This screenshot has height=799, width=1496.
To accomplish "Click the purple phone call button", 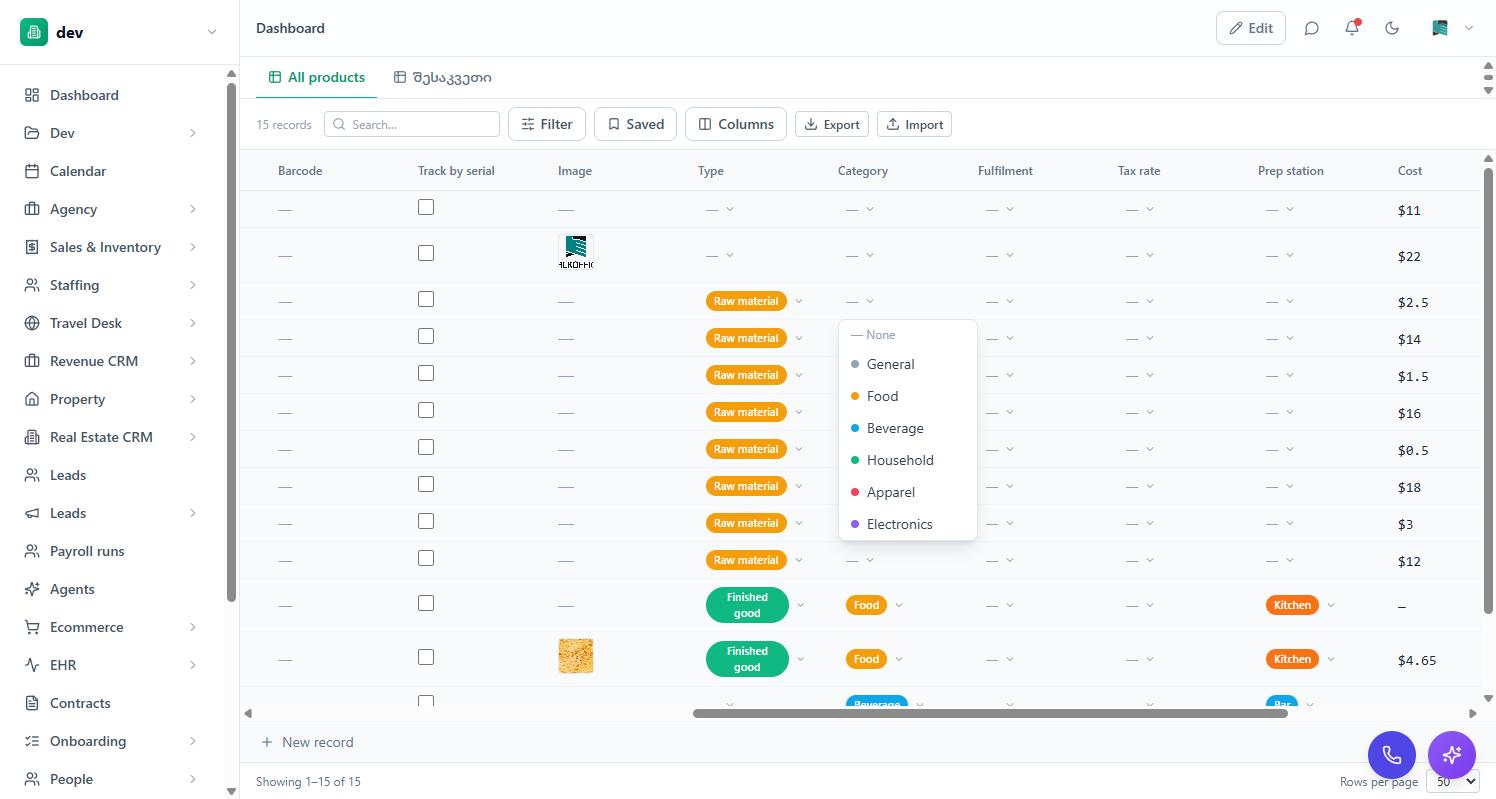I will point(1392,754).
